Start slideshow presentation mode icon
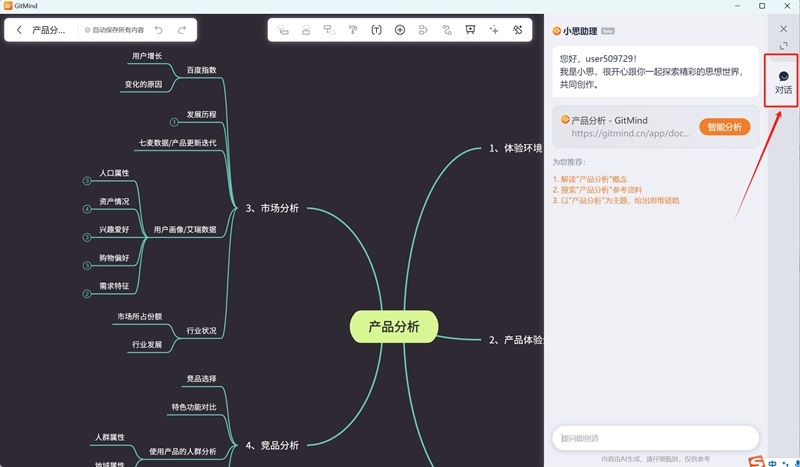Image resolution: width=800 pixels, height=467 pixels. pyautogui.click(x=470, y=30)
